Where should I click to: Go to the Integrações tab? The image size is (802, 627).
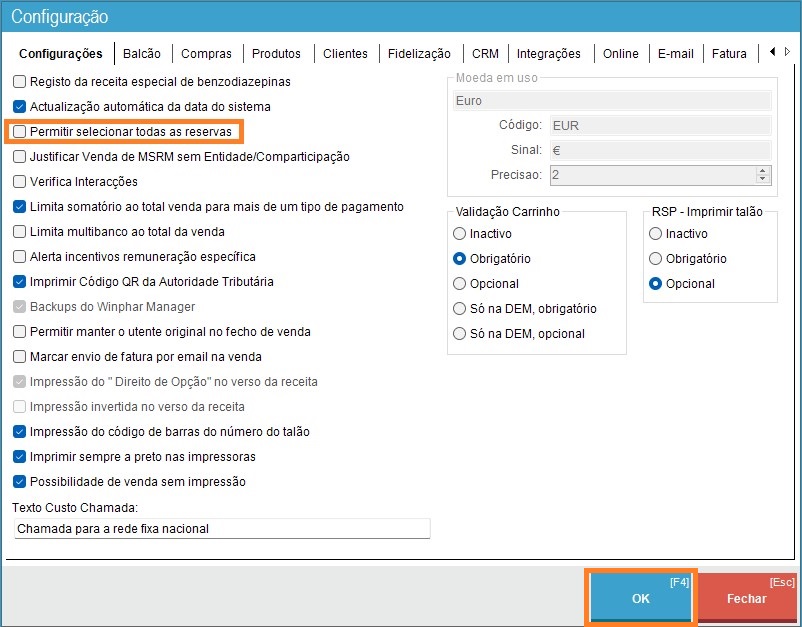coord(549,54)
